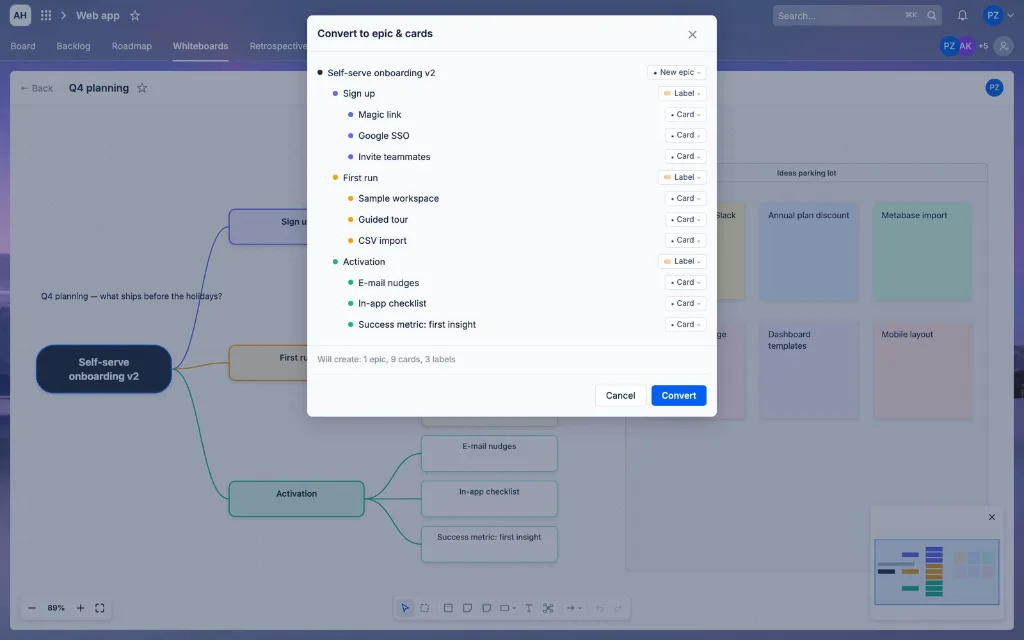Zoom in with the plus icon
This screenshot has height=640, width=1024.
pos(80,608)
